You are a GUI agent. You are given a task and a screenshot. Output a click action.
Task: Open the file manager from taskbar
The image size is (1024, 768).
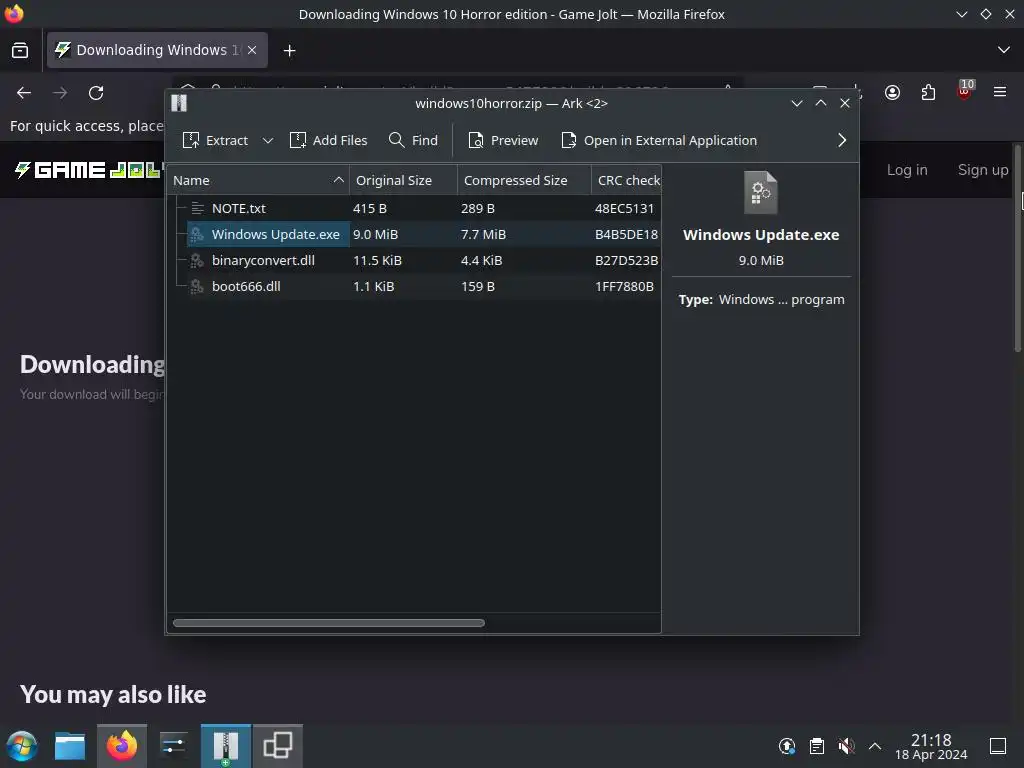click(70, 746)
